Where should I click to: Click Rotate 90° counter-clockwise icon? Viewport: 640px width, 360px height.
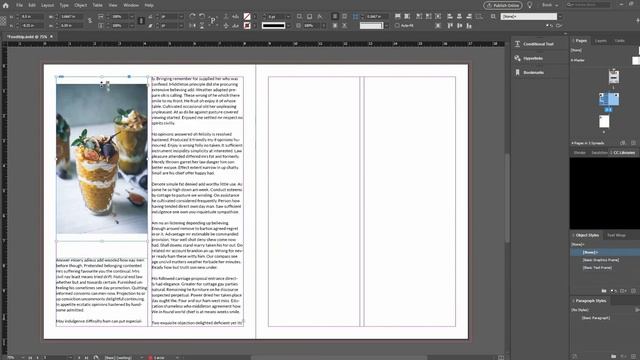pyautogui.click(x=202, y=16)
